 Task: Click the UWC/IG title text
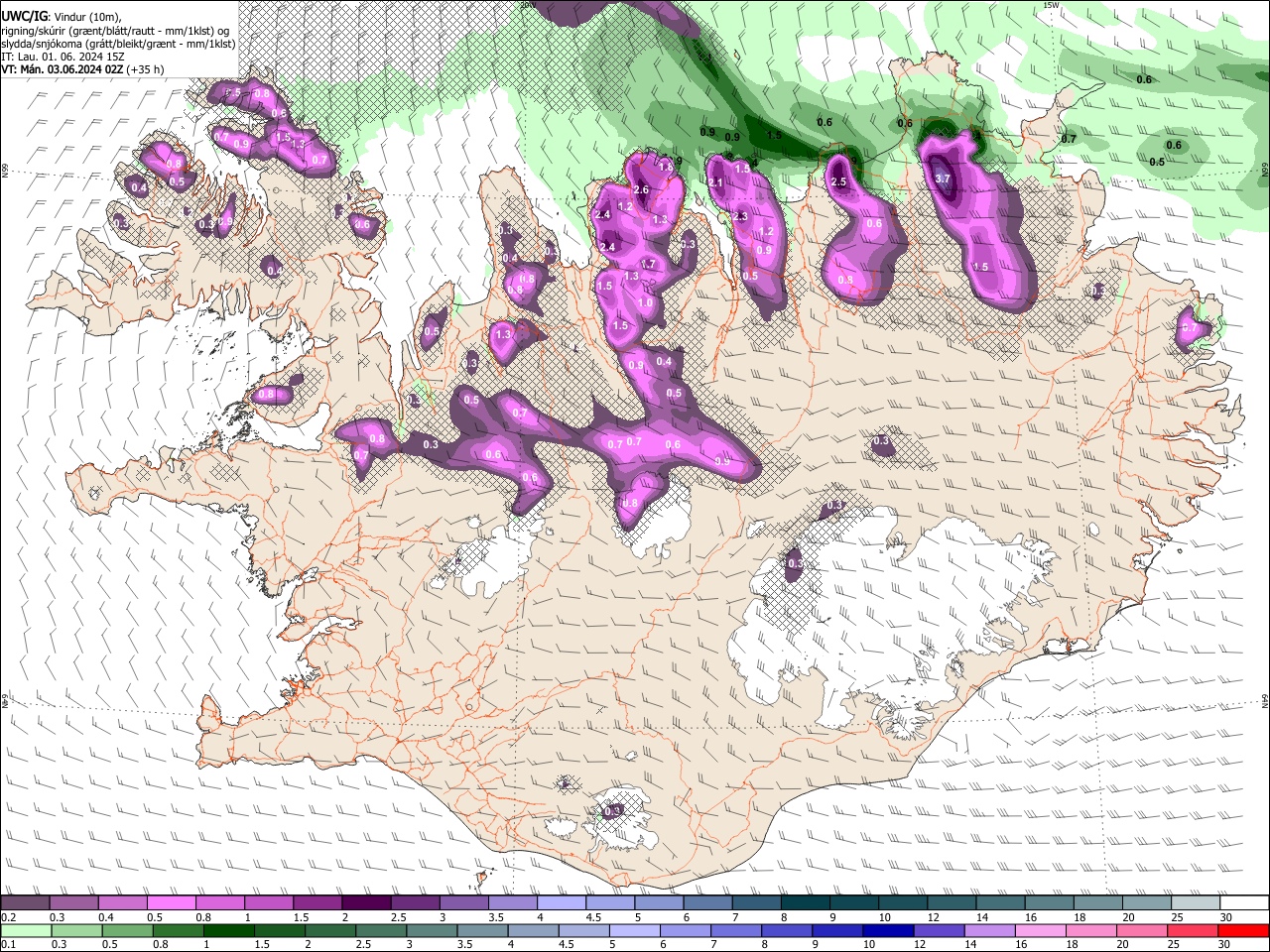(25, 17)
